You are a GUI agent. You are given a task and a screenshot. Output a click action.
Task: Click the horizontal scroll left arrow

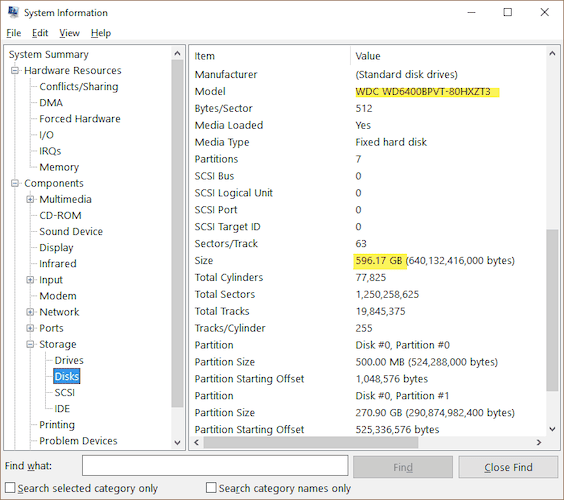[196, 442]
